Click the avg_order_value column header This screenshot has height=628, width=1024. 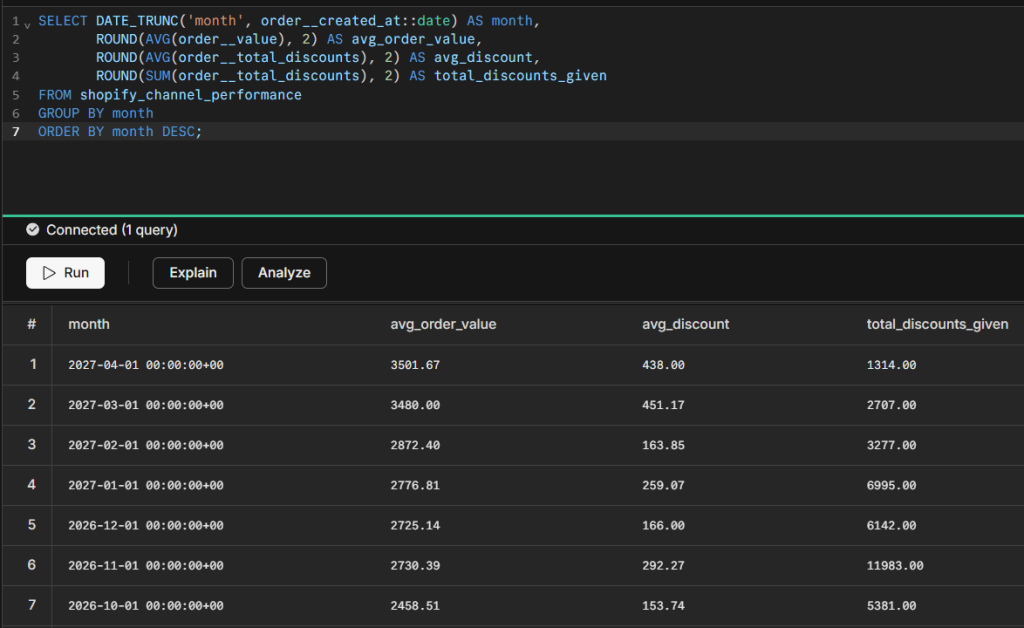pyautogui.click(x=443, y=324)
